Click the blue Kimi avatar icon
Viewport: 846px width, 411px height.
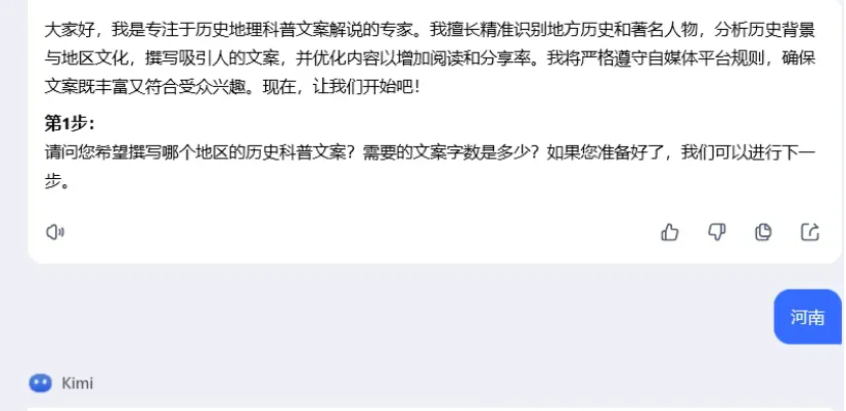[40, 383]
